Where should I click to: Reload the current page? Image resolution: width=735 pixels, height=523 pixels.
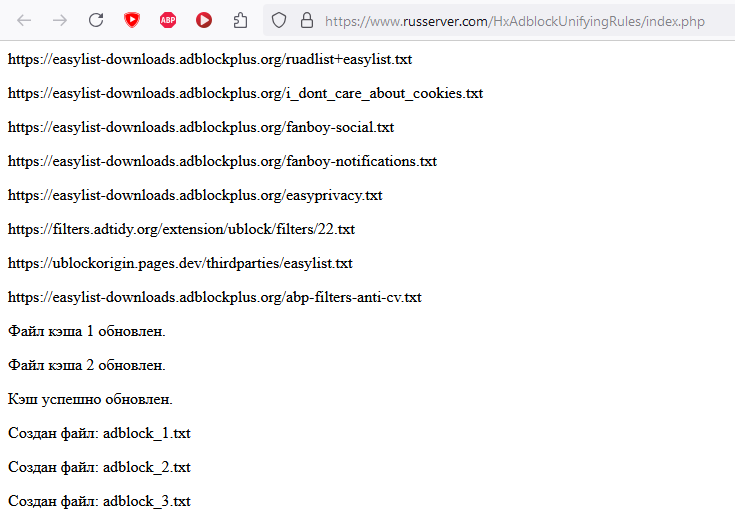point(96,20)
